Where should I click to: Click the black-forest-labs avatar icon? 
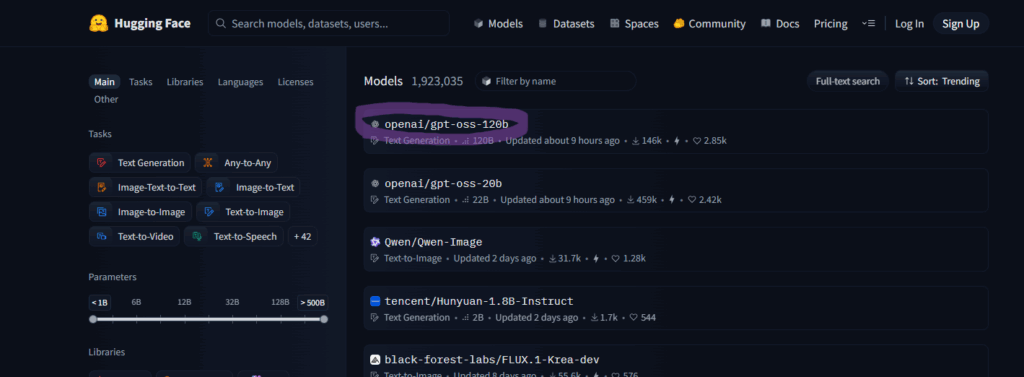coord(375,360)
